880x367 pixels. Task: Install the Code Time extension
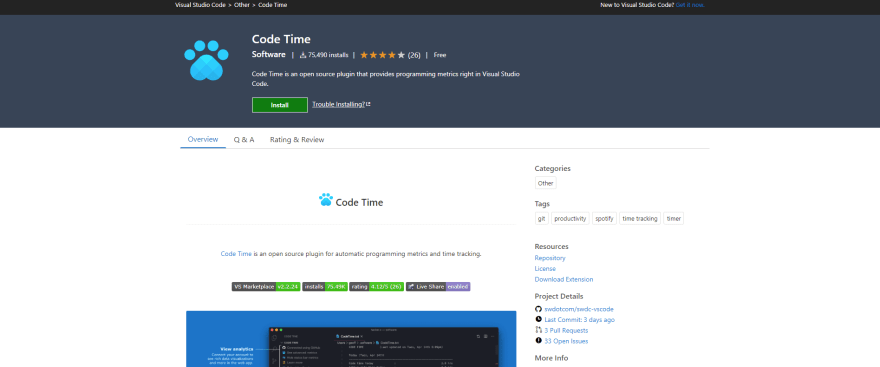[279, 105]
